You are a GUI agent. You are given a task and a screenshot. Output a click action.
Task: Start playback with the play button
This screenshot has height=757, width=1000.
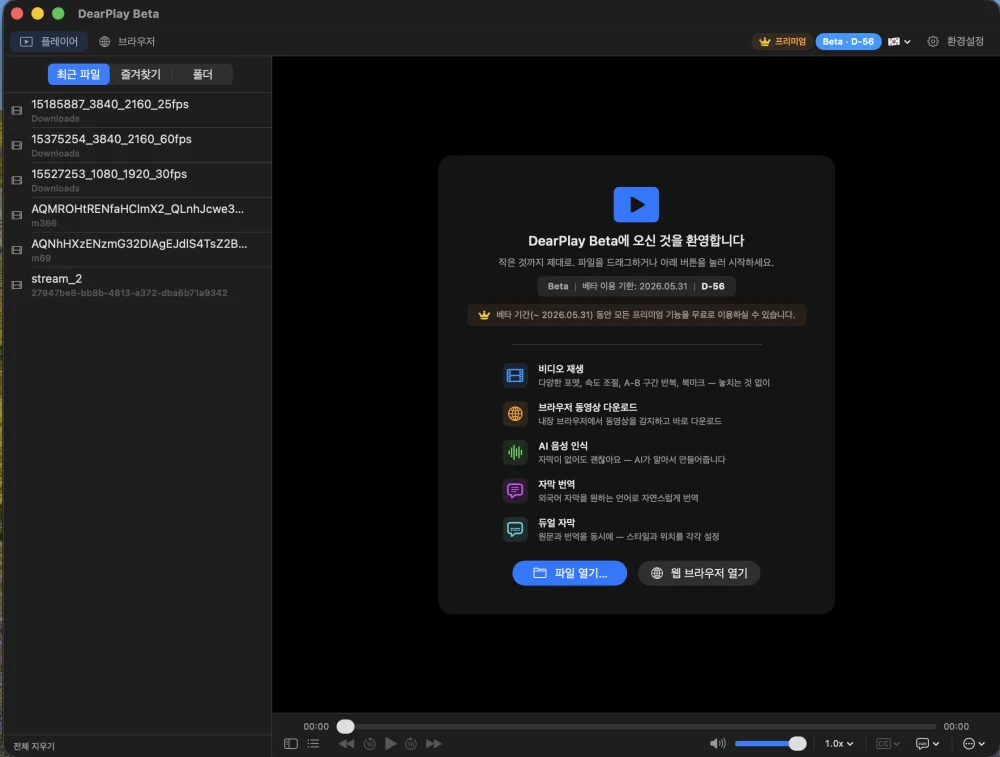click(390, 744)
